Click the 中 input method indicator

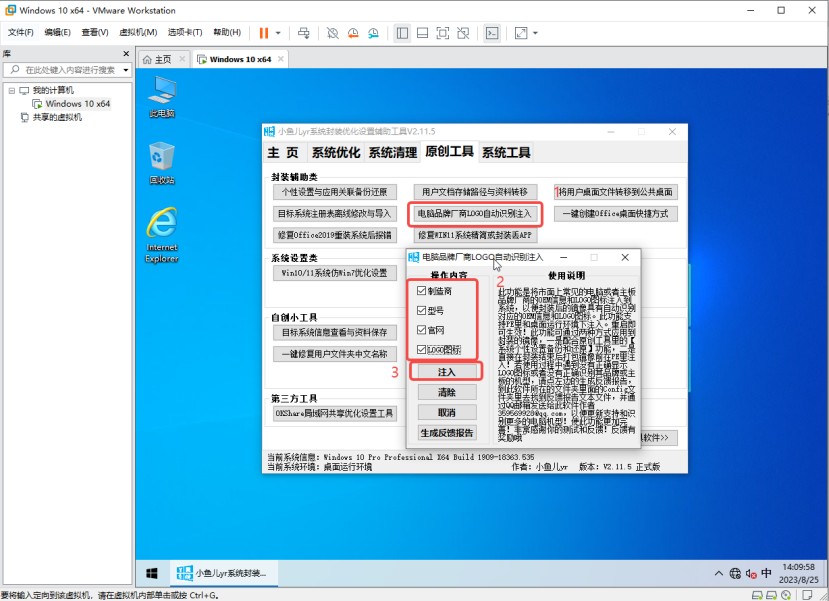[x=767, y=574]
